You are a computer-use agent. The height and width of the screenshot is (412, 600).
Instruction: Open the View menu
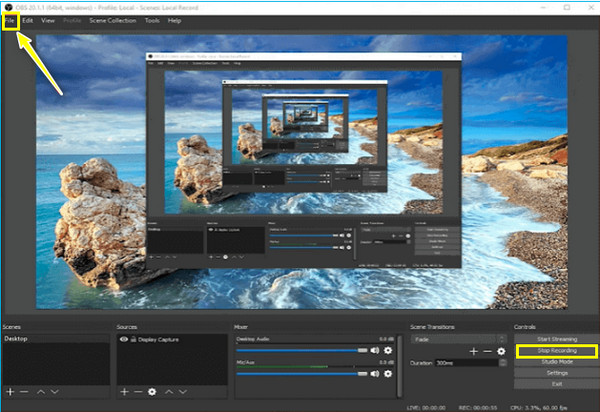pyautogui.click(x=48, y=21)
